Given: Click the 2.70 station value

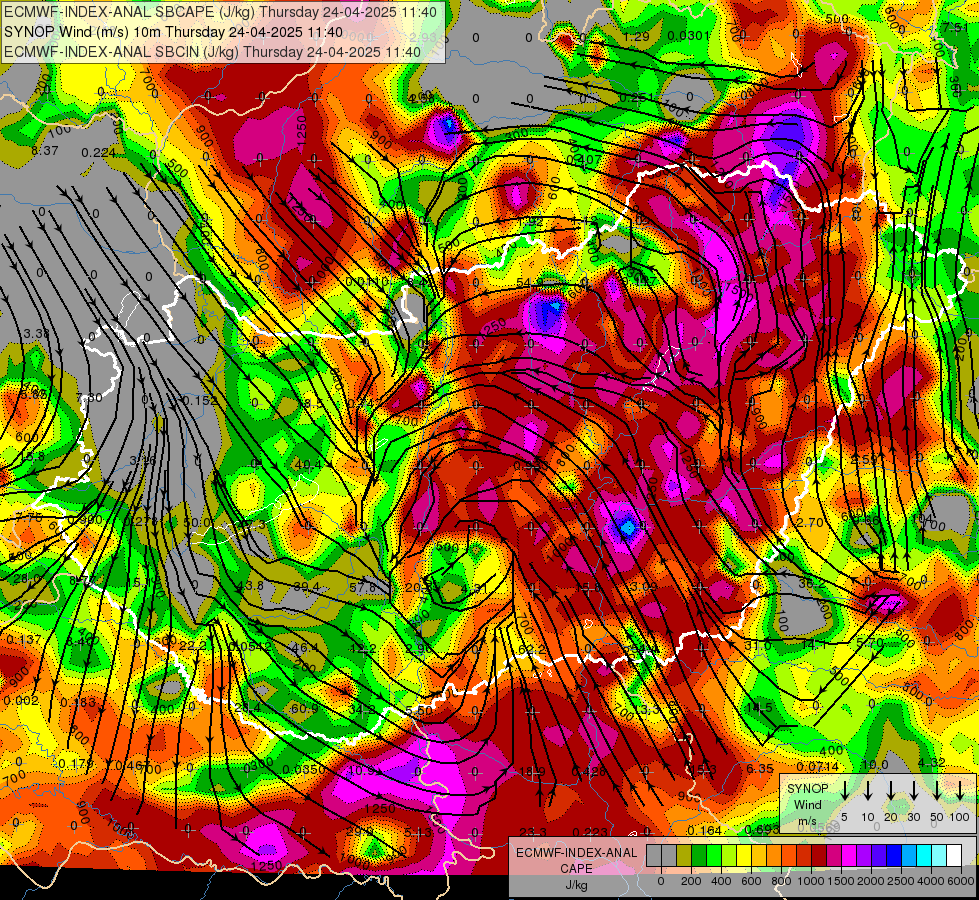Looking at the screenshot, I should coord(810,522).
